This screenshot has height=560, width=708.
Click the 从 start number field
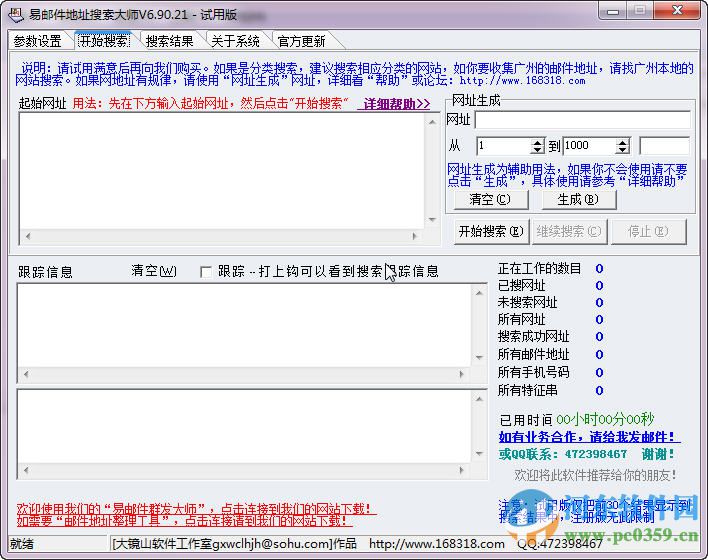click(503, 145)
